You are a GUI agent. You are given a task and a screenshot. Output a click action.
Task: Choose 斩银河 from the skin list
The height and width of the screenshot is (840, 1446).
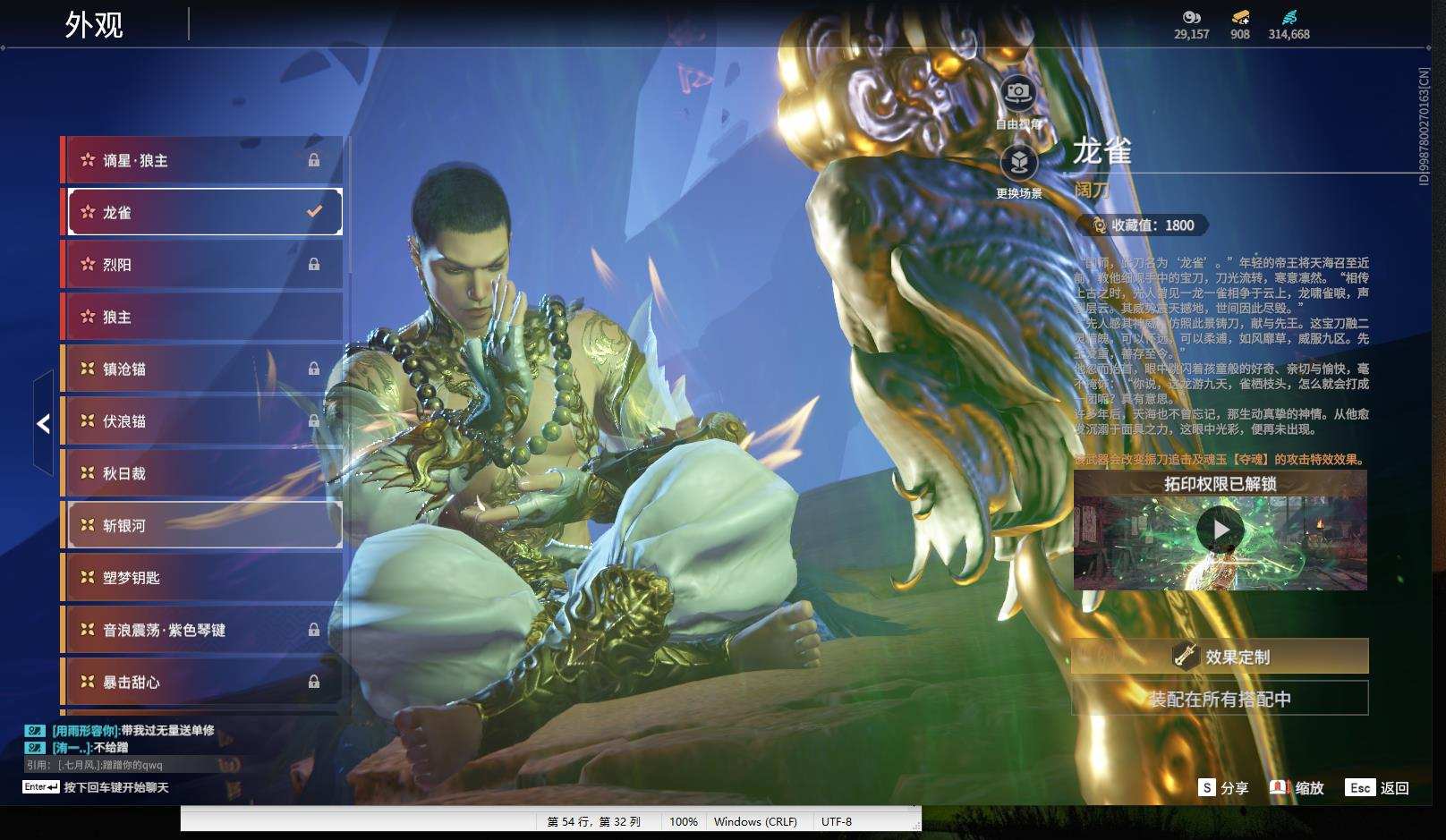click(x=202, y=525)
